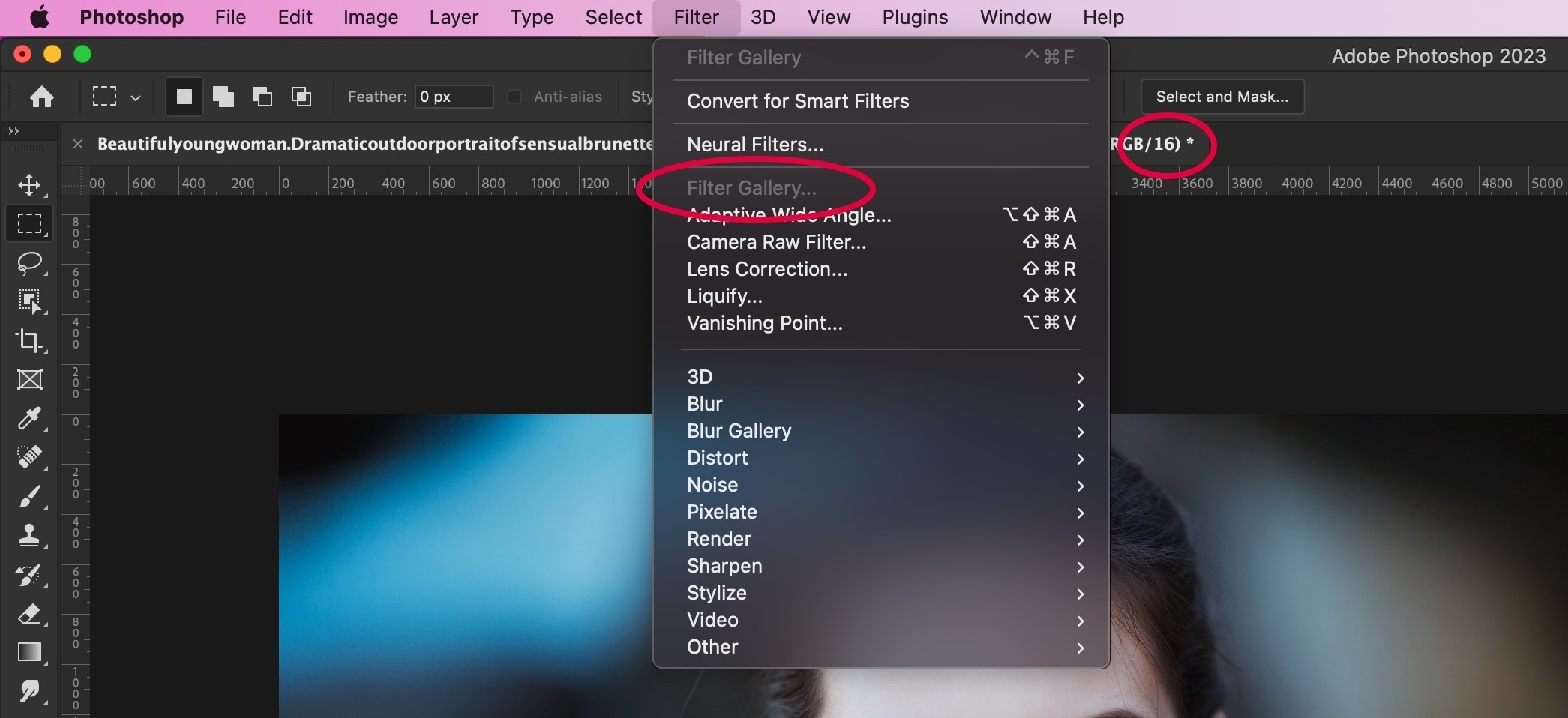Open the Edit menu
This screenshot has height=718, width=1568.
(x=295, y=17)
